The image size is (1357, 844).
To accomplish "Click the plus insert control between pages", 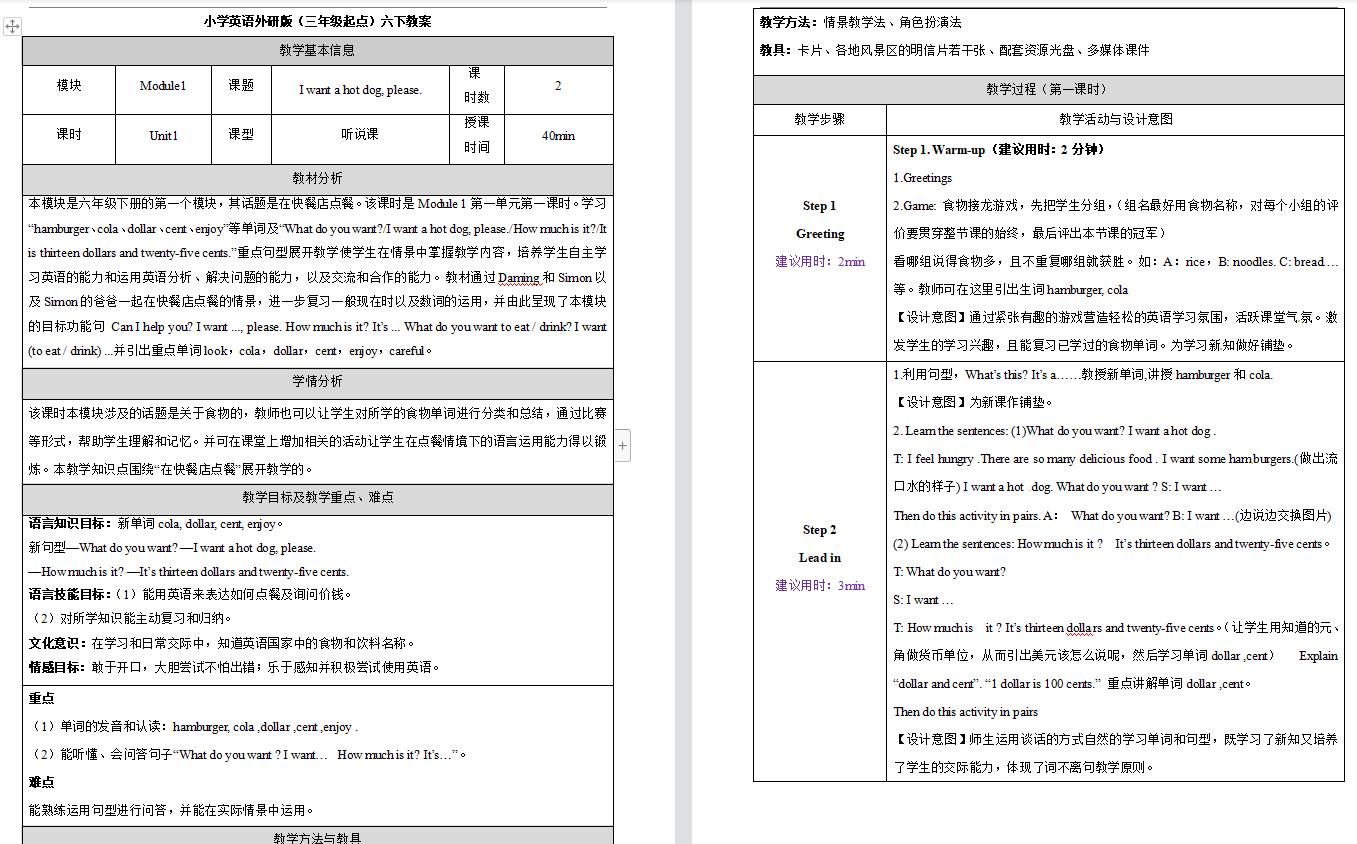I will coord(623,446).
